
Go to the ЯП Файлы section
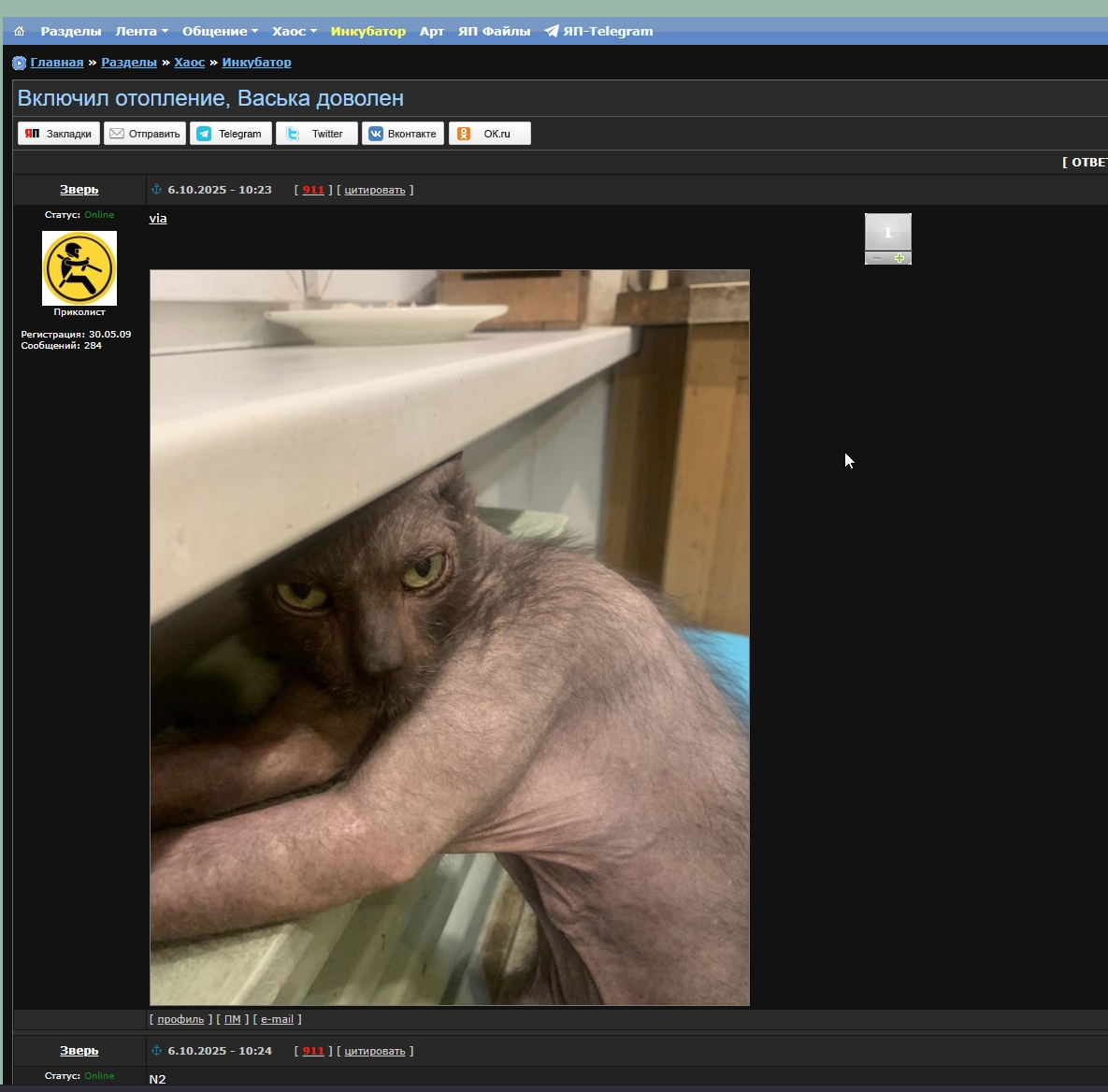click(x=494, y=32)
